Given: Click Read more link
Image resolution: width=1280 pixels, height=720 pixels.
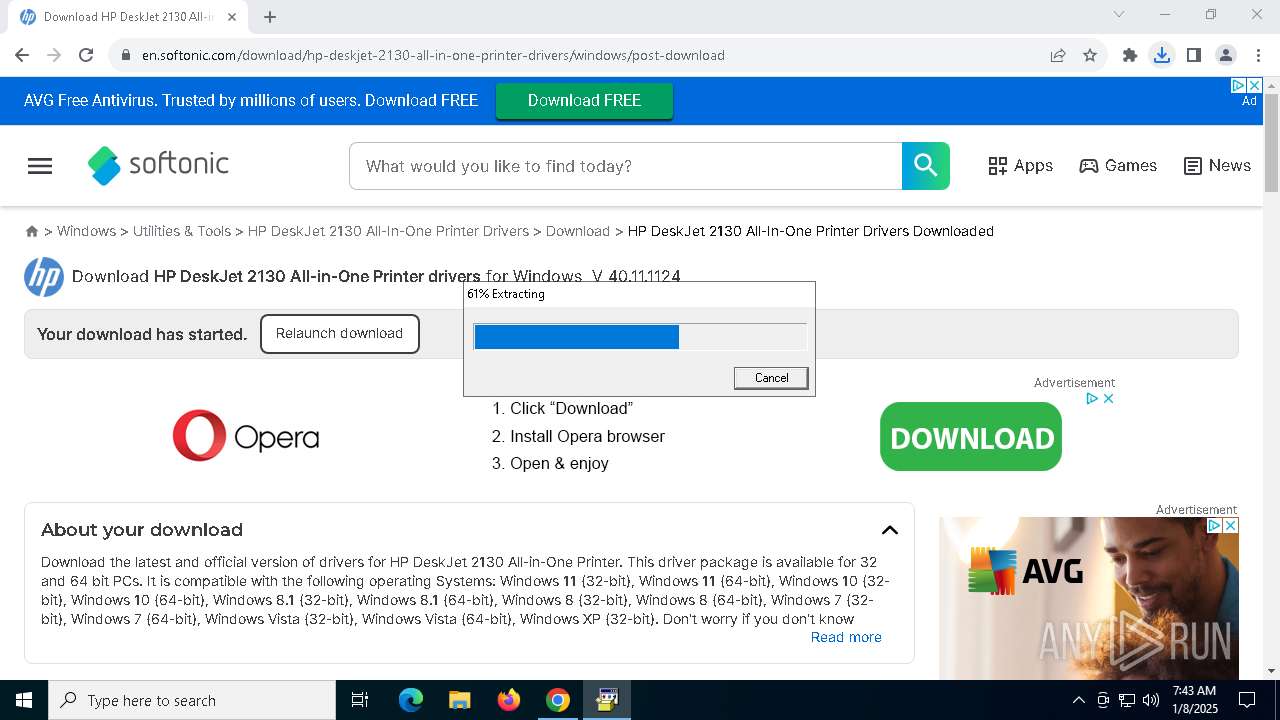Looking at the screenshot, I should click(846, 637).
